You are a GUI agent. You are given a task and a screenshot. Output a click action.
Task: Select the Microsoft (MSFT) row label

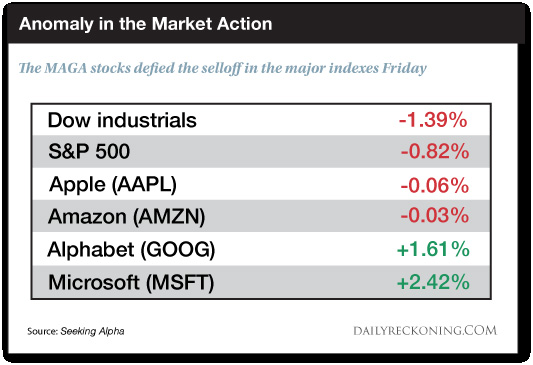(x=131, y=283)
